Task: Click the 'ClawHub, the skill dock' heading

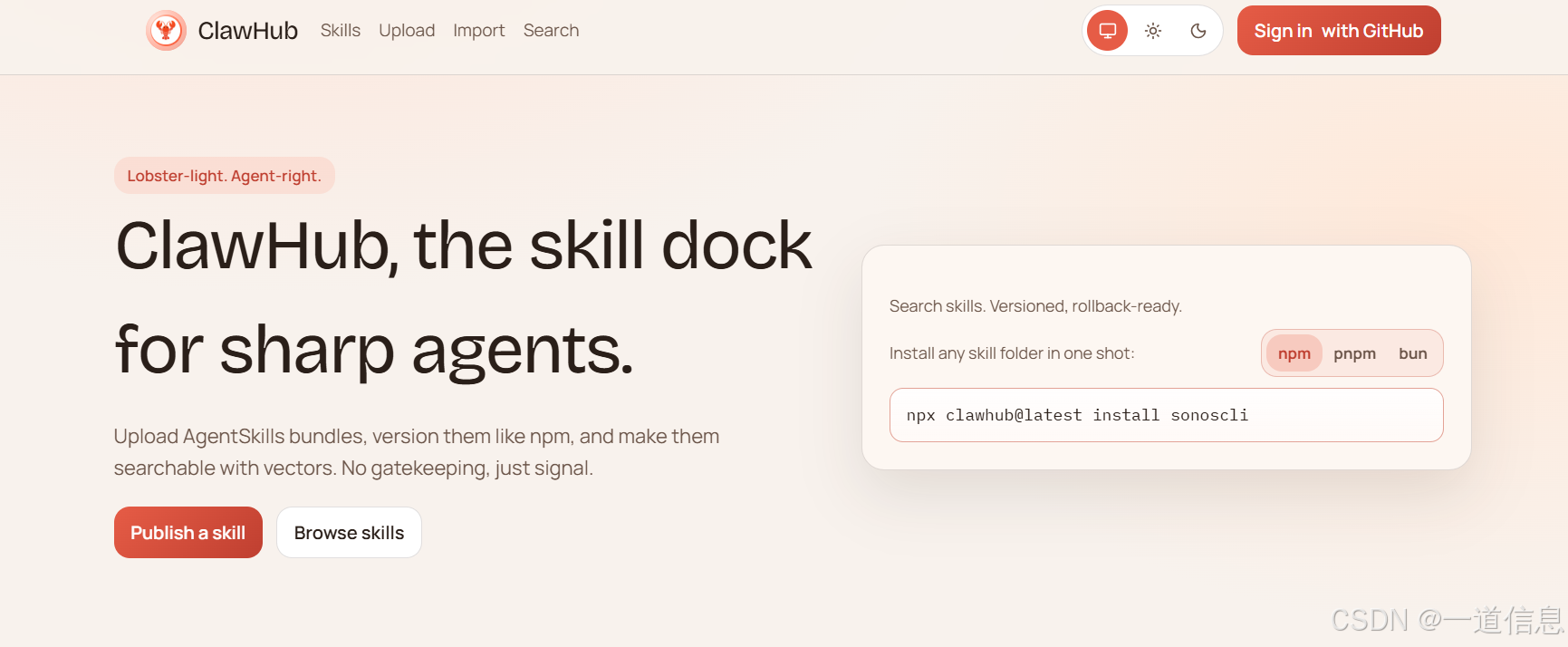Action: pos(464,246)
